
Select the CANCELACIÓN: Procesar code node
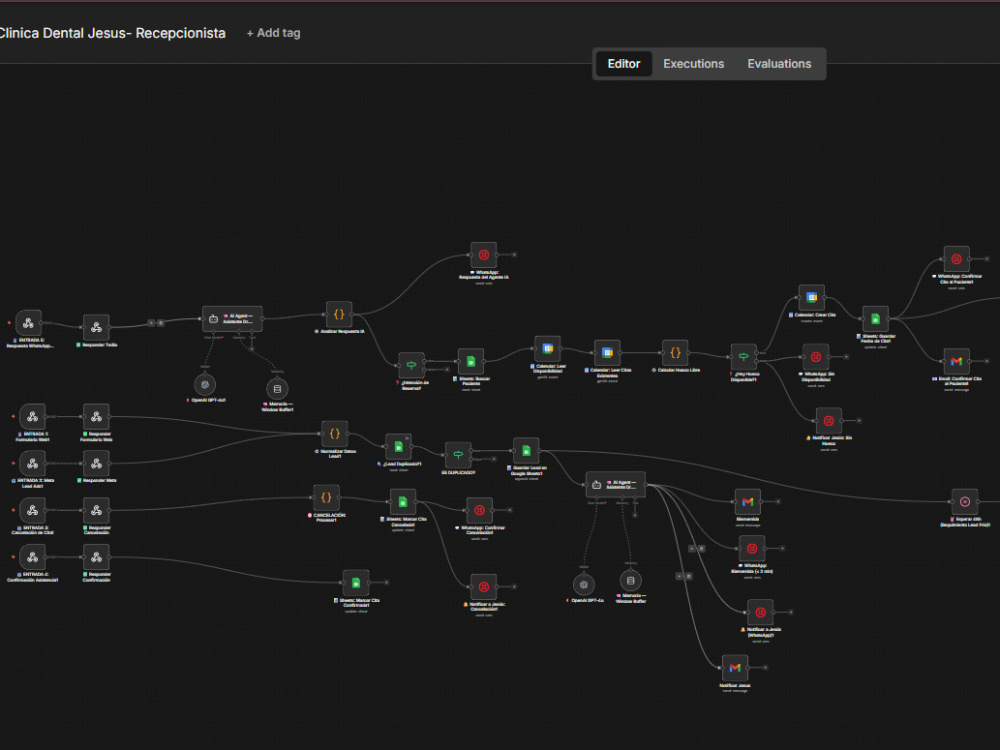326,497
